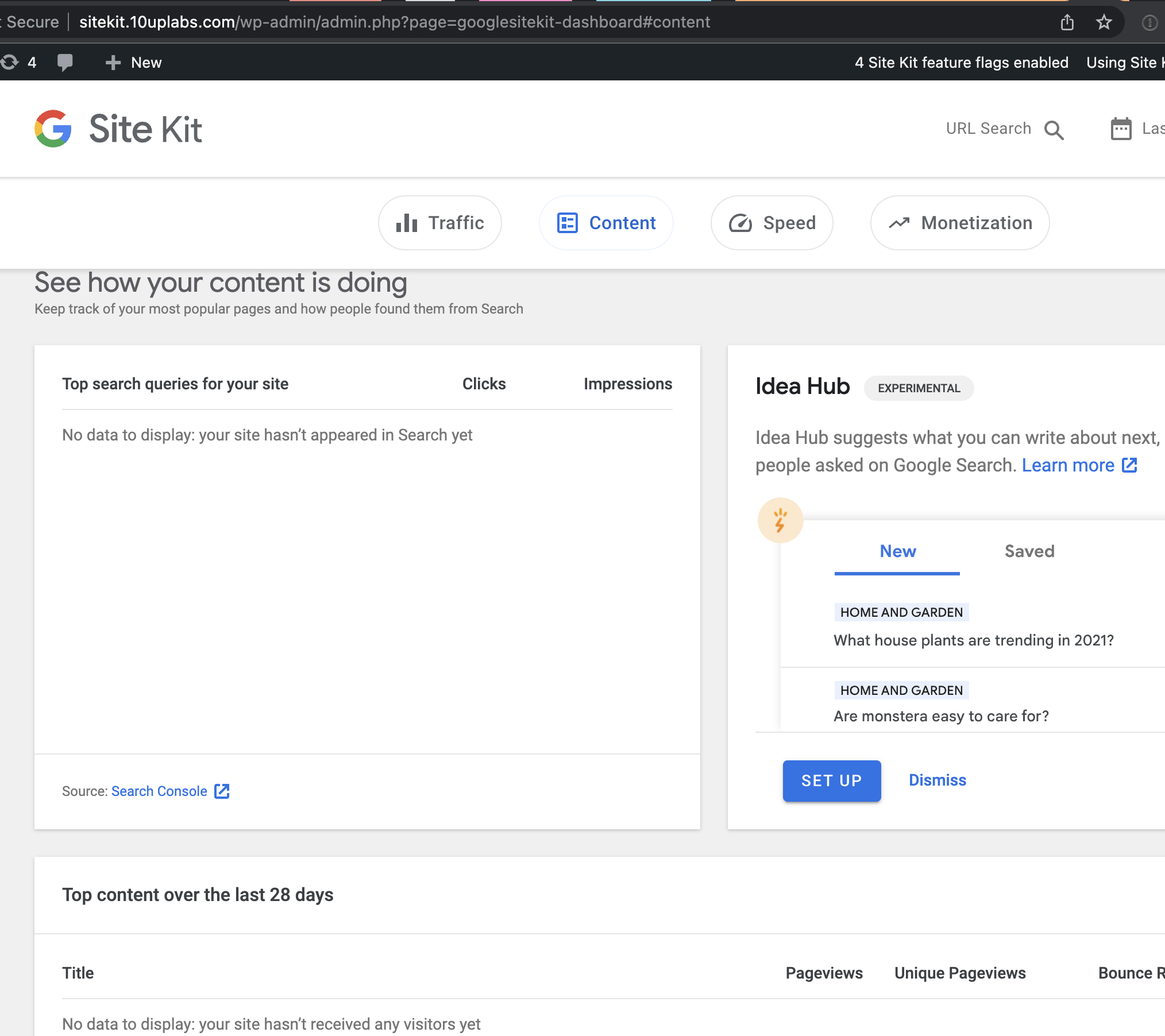This screenshot has height=1036, width=1165.
Task: Dismiss the Idea Hub promotion
Action: click(937, 780)
